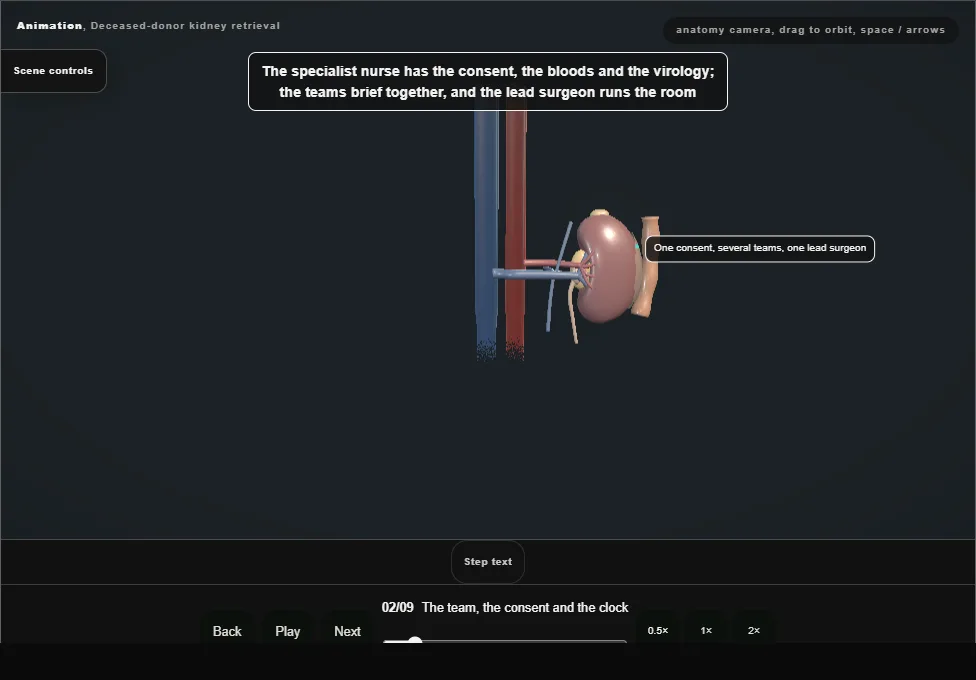Set playback speed to 2×
This screenshot has height=680, width=976.
754,630
